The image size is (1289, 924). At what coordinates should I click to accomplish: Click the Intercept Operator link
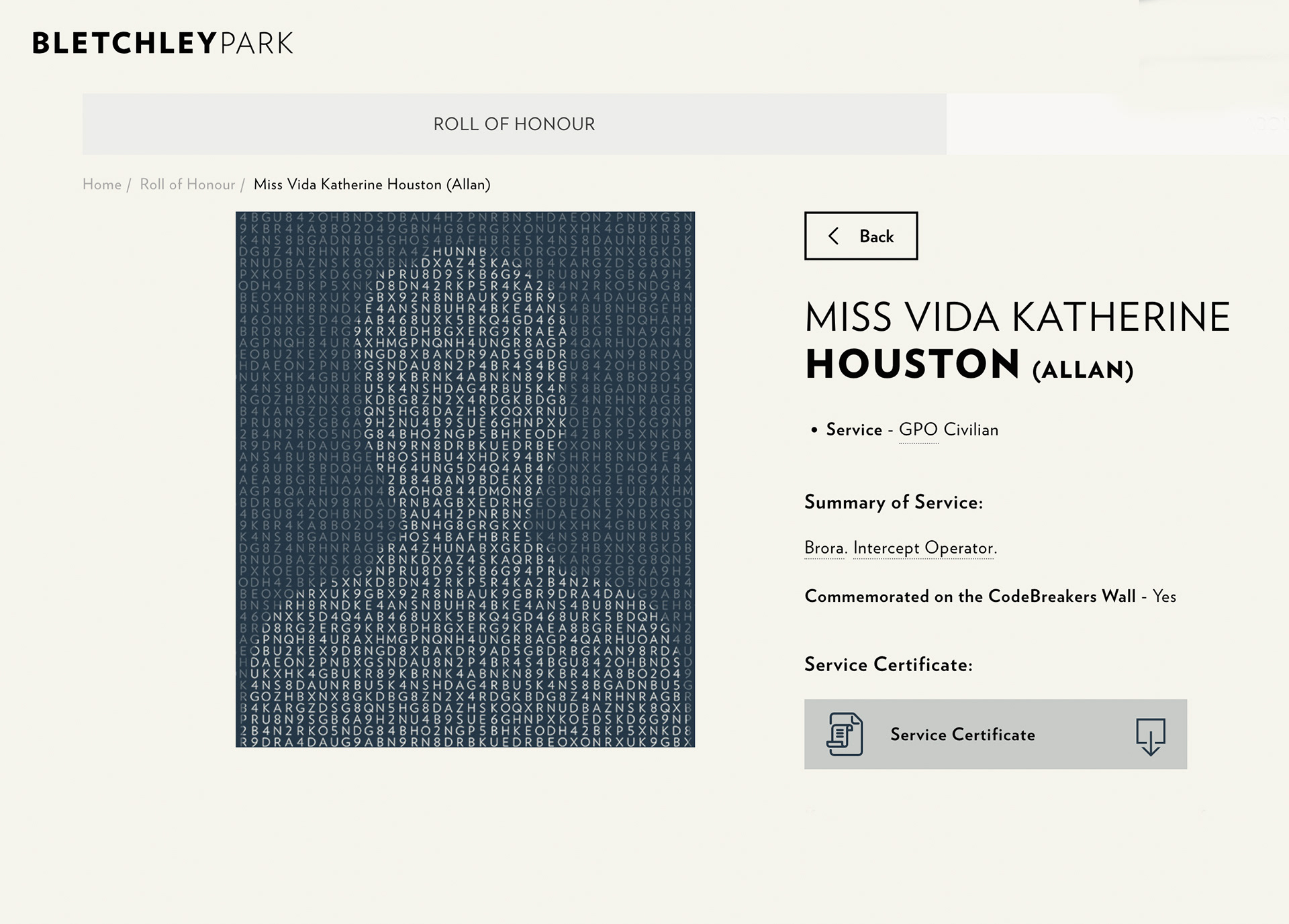(x=924, y=548)
